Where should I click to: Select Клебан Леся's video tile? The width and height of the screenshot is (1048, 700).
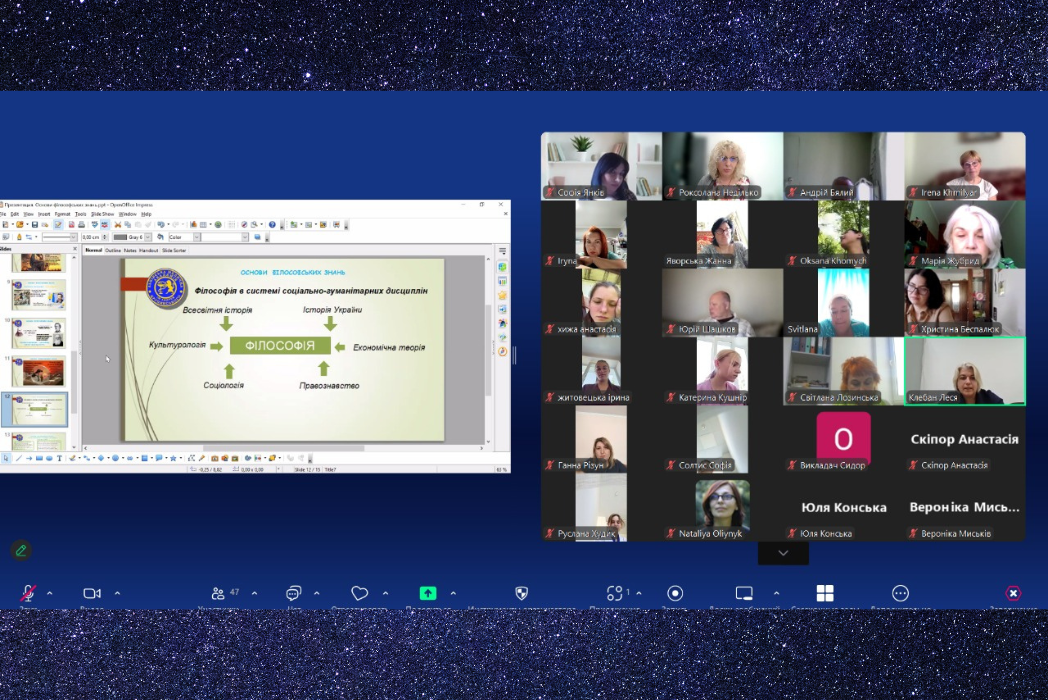[x=964, y=371]
